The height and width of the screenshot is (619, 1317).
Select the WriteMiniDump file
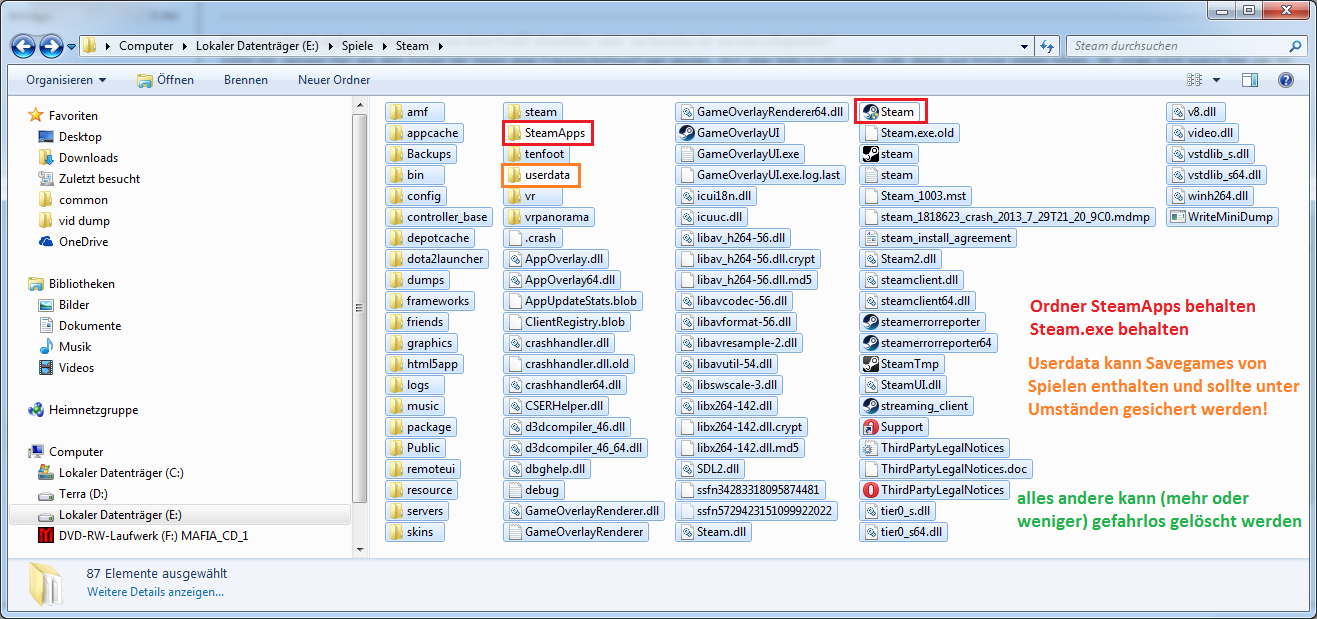[x=1222, y=217]
